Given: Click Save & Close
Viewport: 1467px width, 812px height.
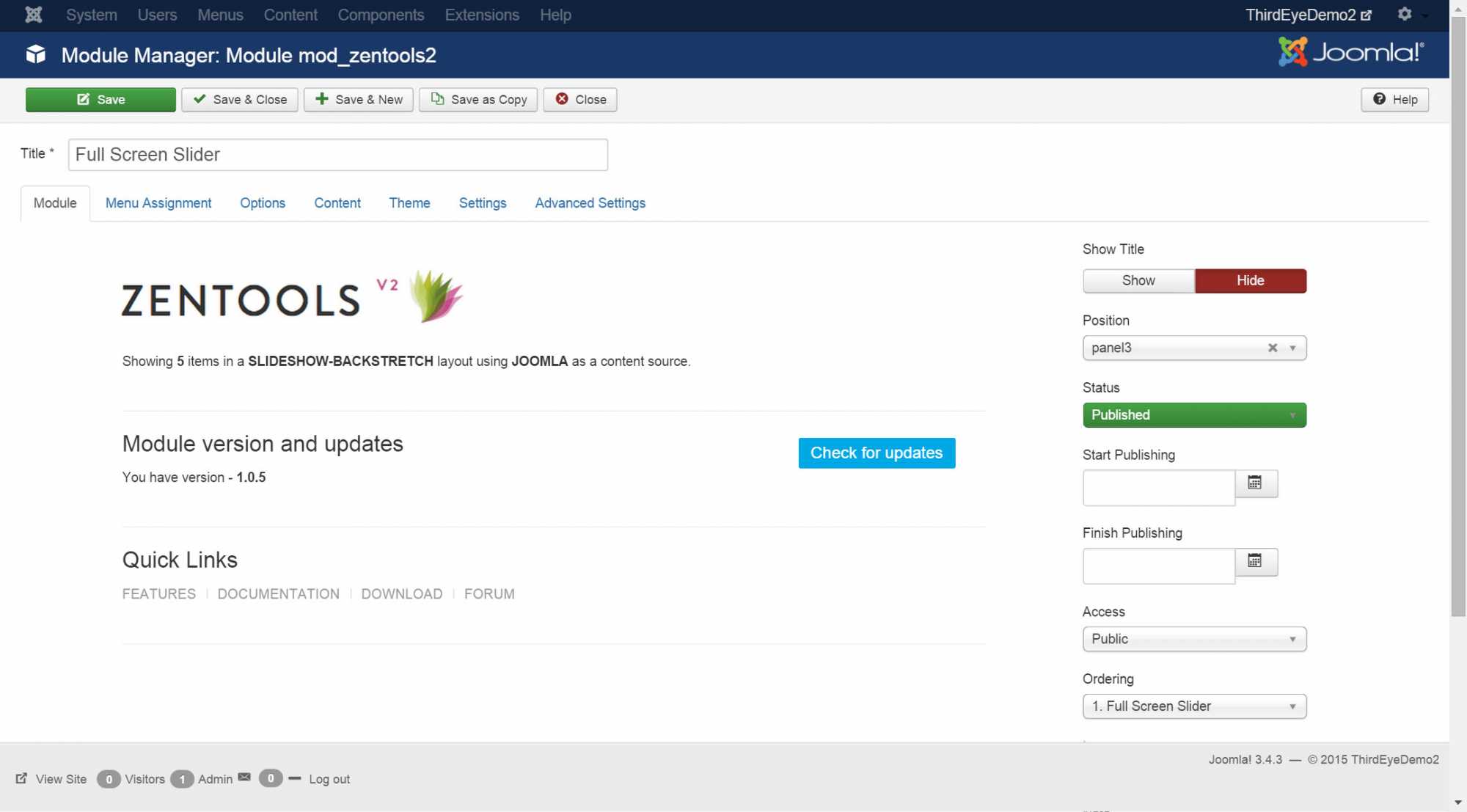Looking at the screenshot, I should [x=240, y=100].
